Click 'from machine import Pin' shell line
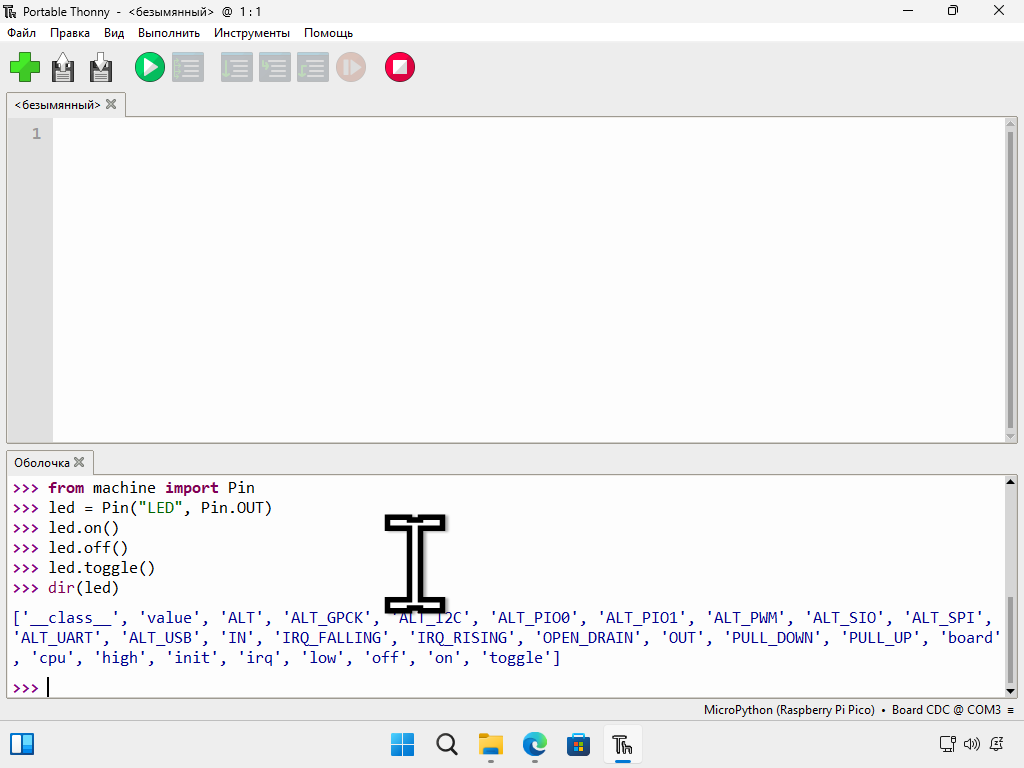Image resolution: width=1024 pixels, height=768 pixels. point(151,488)
